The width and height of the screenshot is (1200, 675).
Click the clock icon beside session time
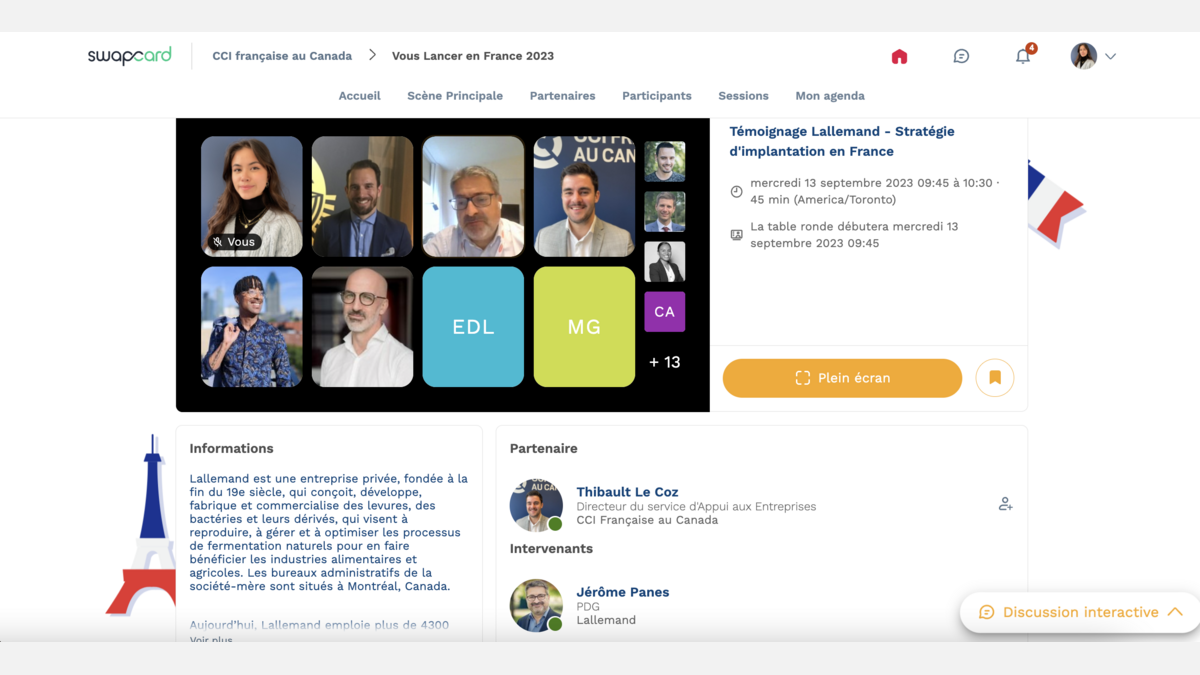[737, 191]
